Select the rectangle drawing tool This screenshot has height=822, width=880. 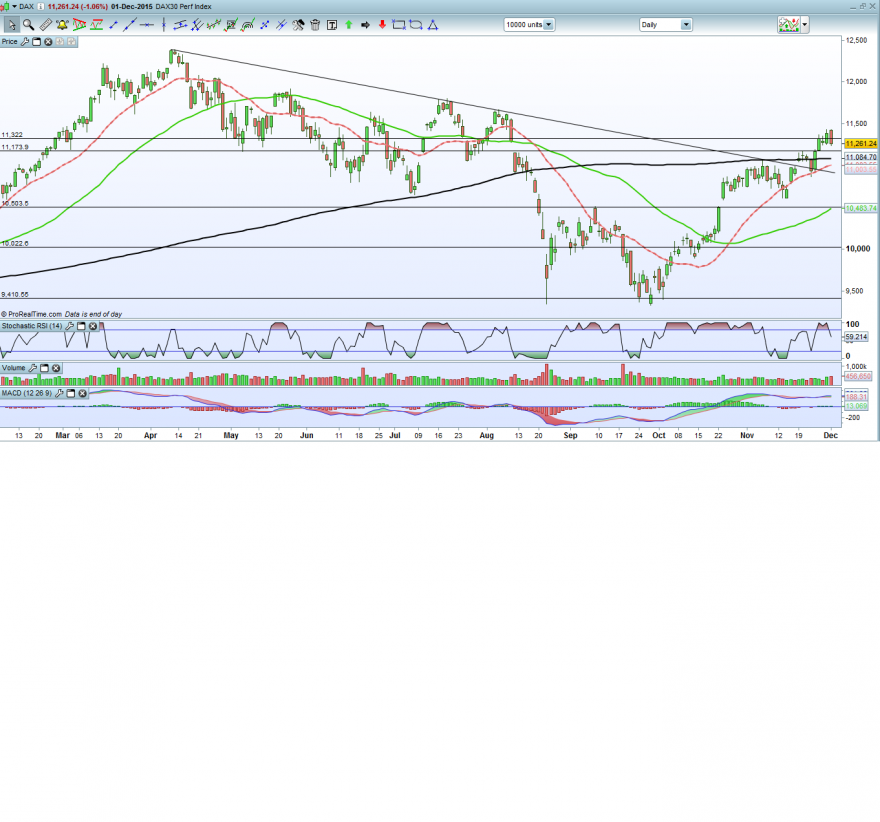click(x=398, y=25)
